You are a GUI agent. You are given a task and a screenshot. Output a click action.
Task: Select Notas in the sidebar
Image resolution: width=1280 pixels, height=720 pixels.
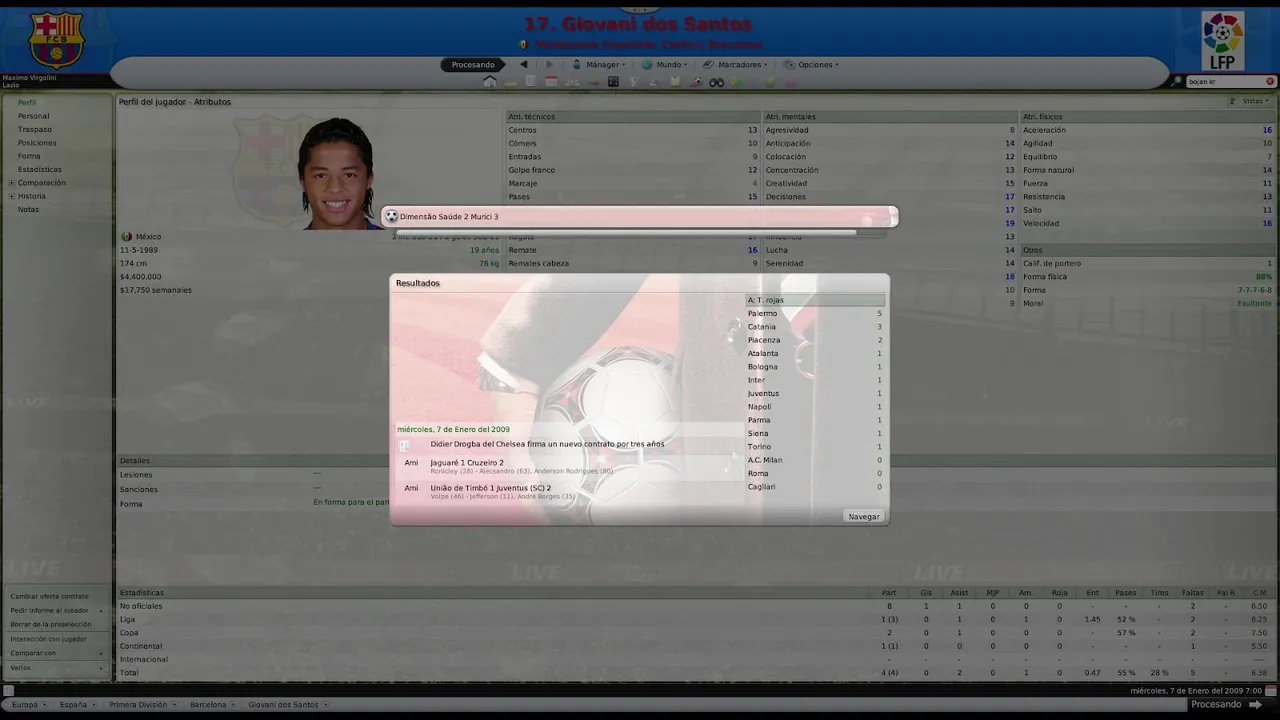pos(28,209)
